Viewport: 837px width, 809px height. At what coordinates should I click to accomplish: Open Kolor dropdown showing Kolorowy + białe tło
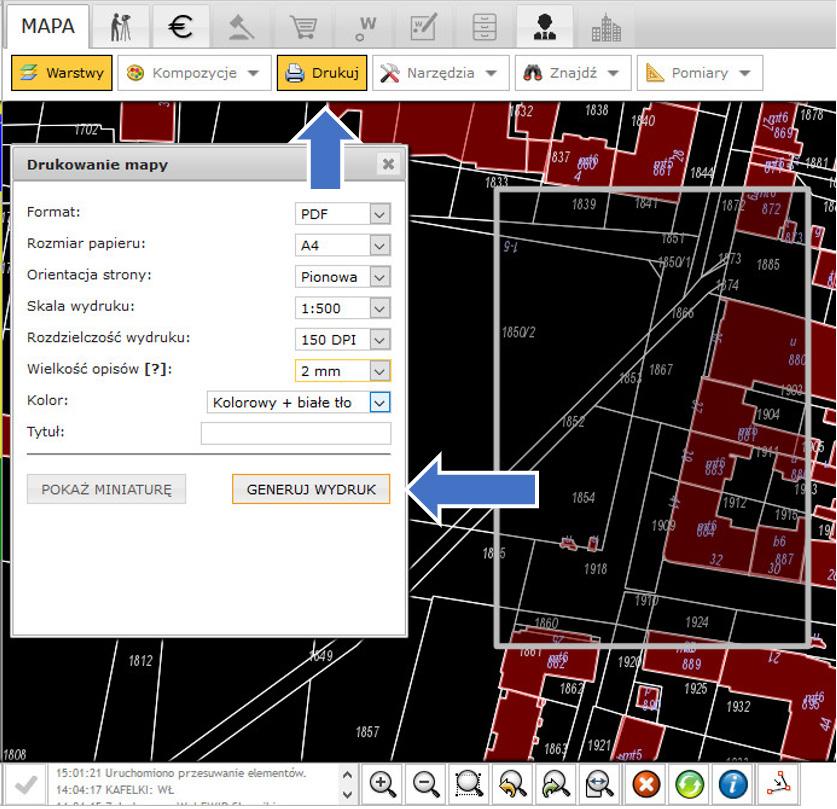tap(298, 402)
